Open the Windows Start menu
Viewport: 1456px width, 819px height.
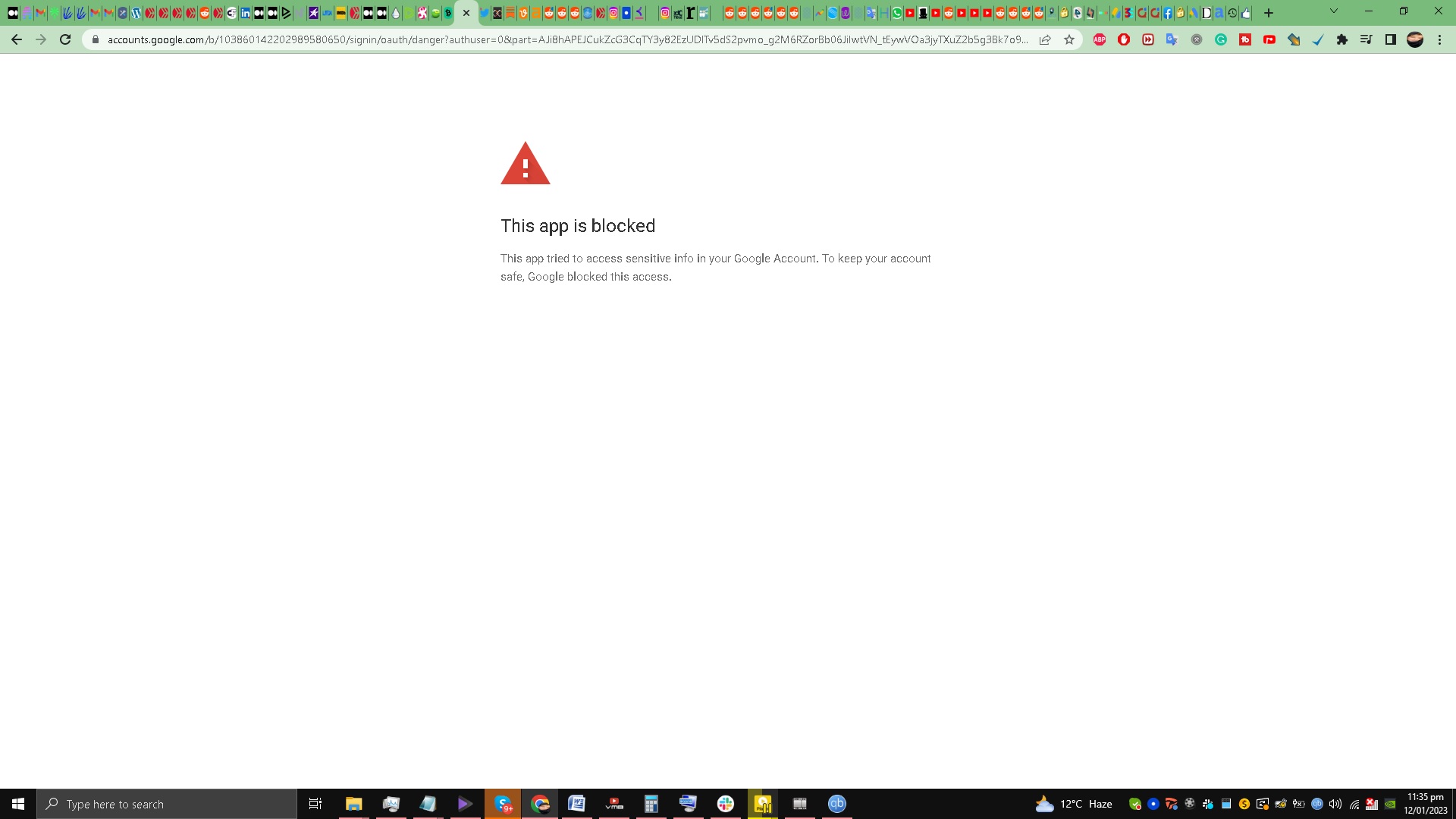tap(18, 804)
